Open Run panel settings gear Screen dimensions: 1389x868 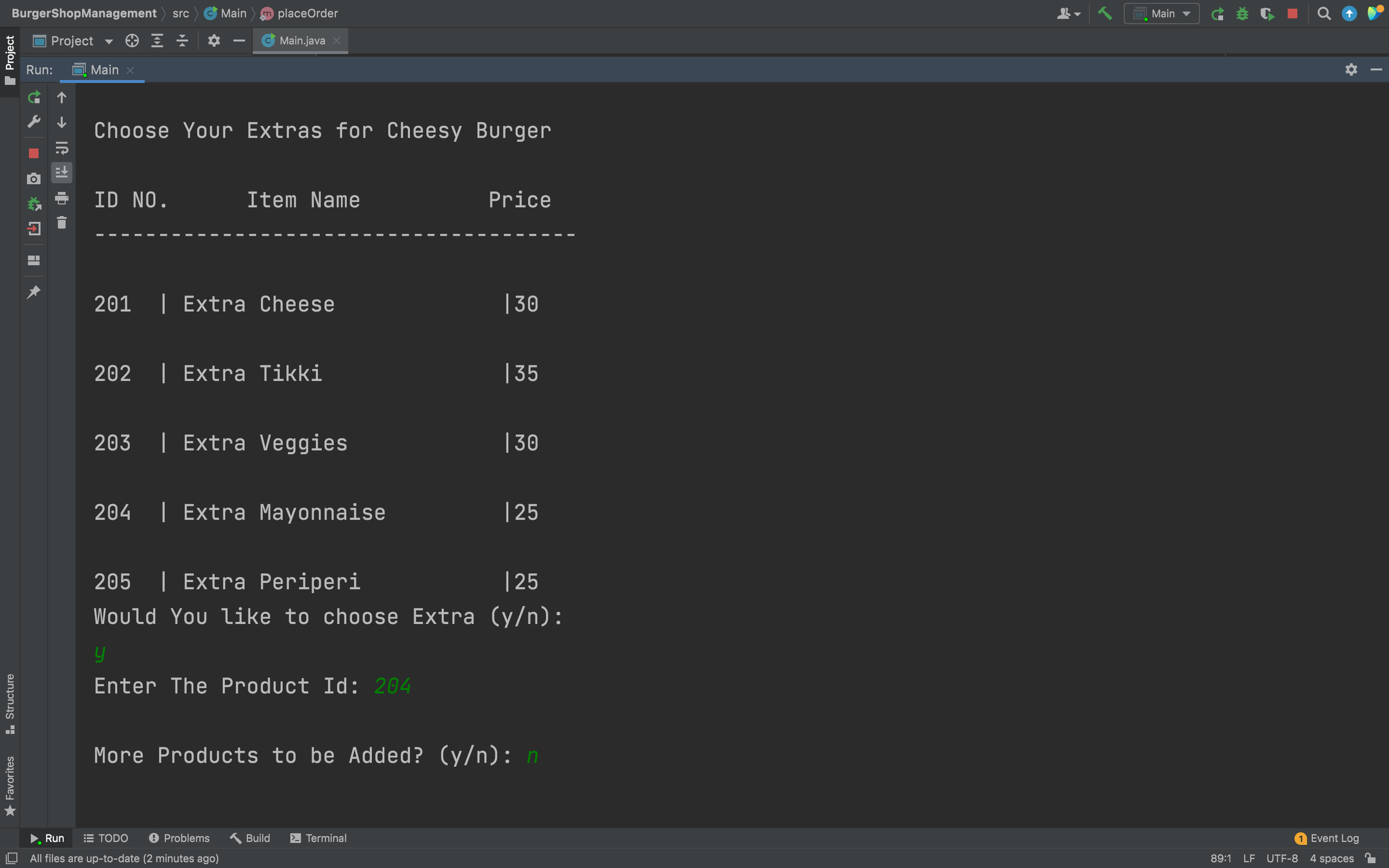point(1351,69)
